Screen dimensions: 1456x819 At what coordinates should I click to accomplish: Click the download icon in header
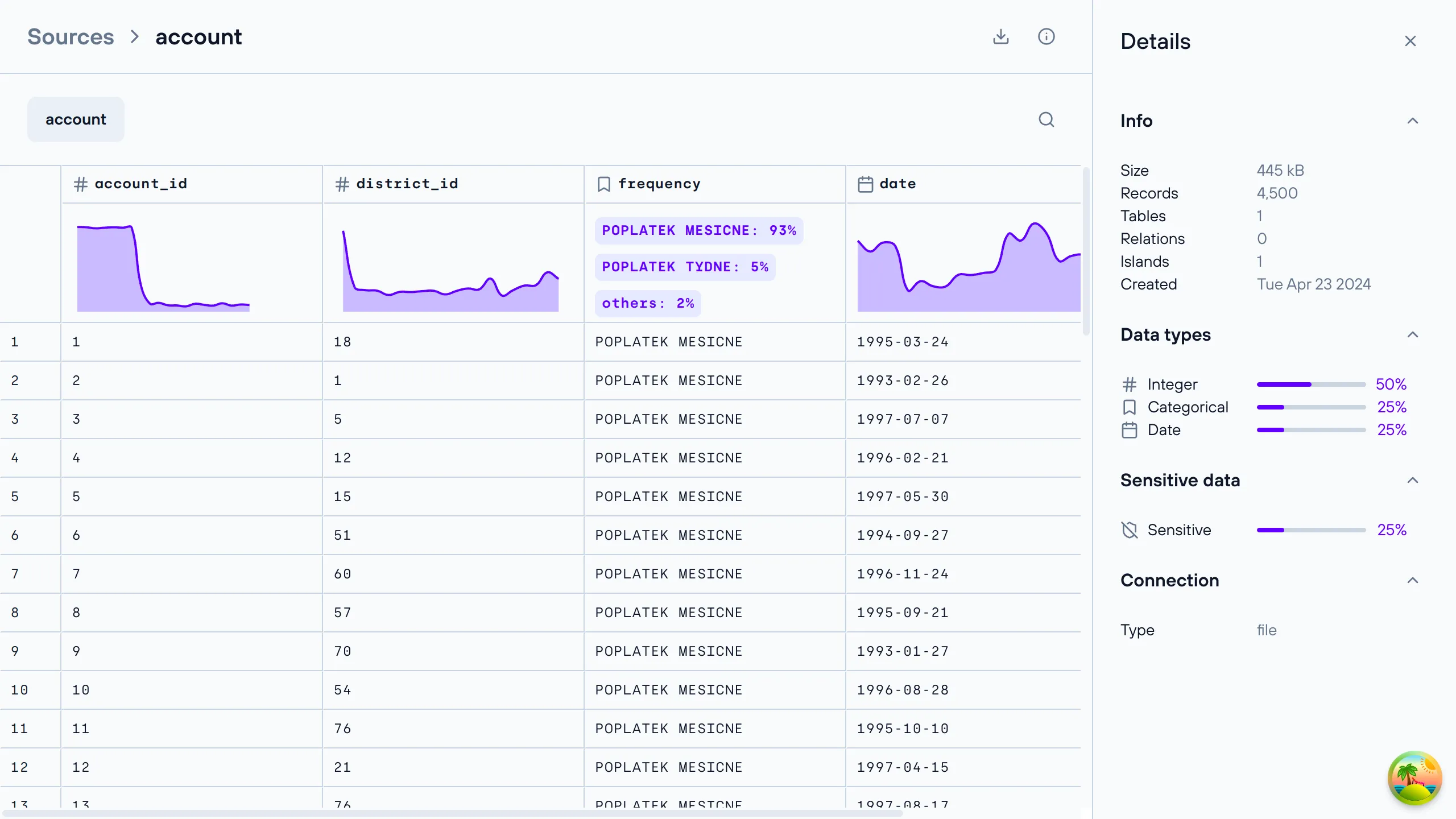click(1001, 36)
